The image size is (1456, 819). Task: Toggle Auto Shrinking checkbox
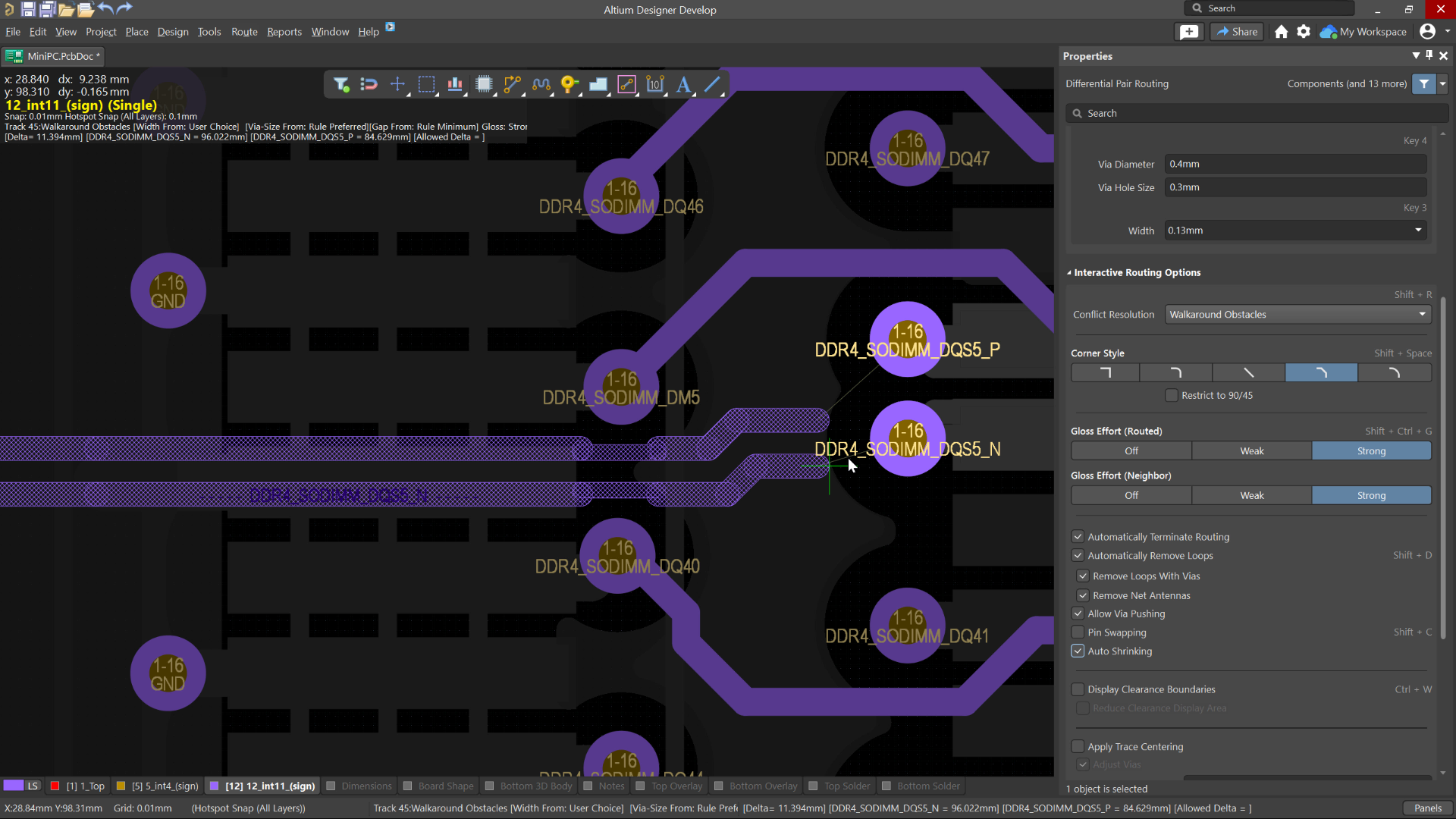[x=1078, y=651]
